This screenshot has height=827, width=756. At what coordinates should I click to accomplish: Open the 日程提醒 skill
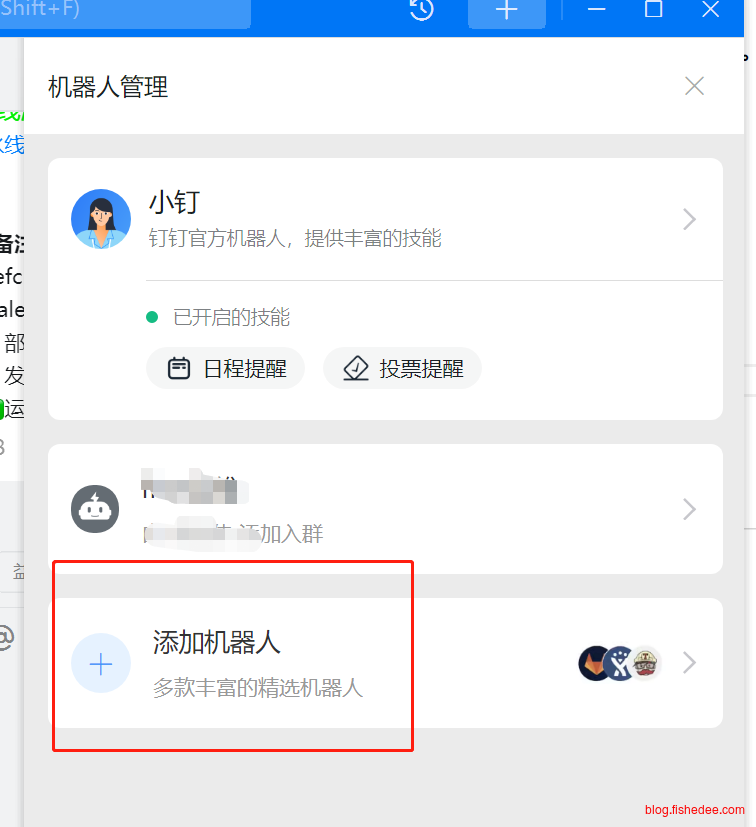click(225, 368)
